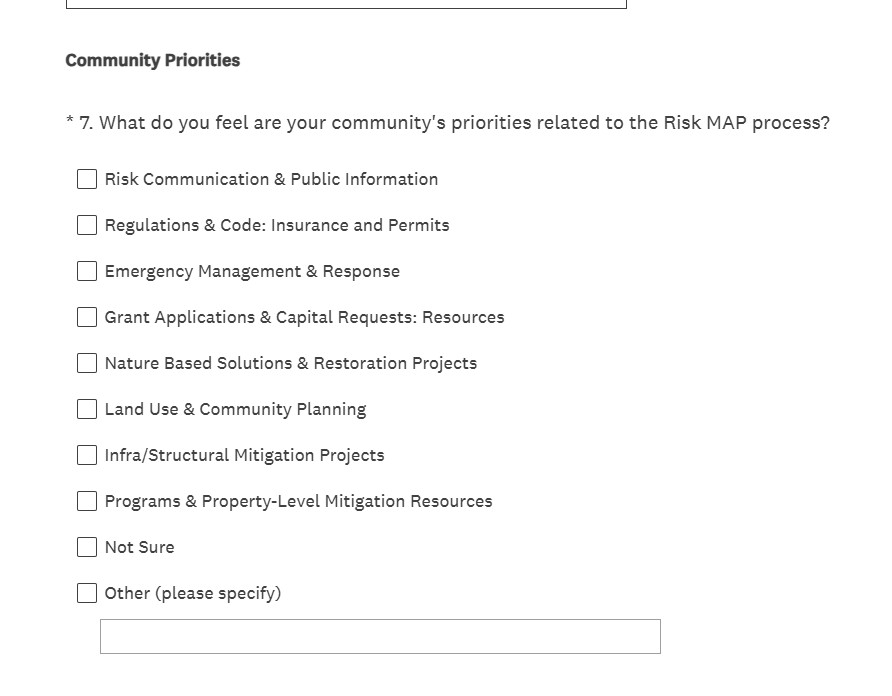Screen dimensions: 892x696
Task: Click the Not Sure label text
Action: [139, 547]
